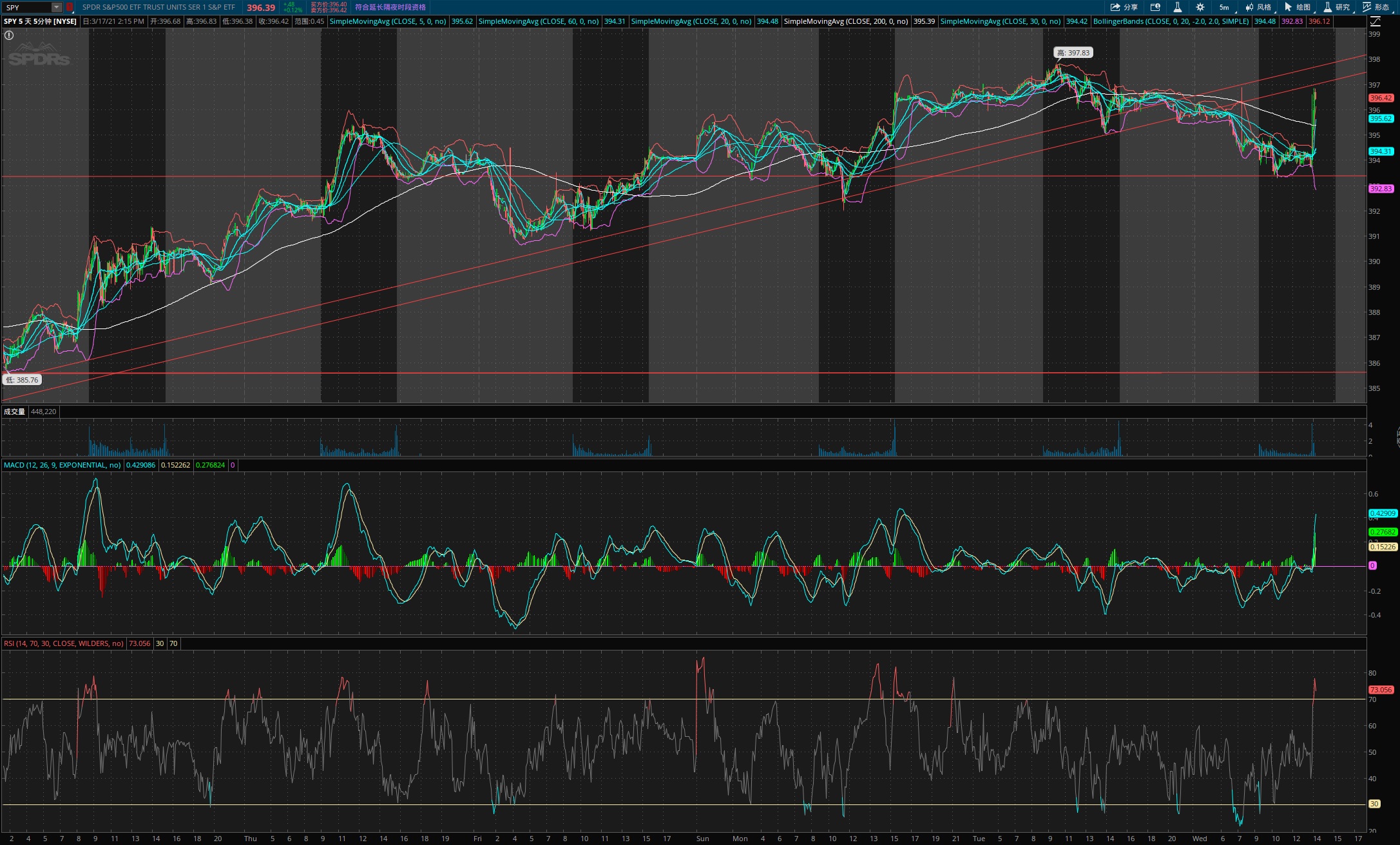The width and height of the screenshot is (1400, 845).
Task: Click the 392.83 magenta price axis tag
Action: pos(1381,189)
